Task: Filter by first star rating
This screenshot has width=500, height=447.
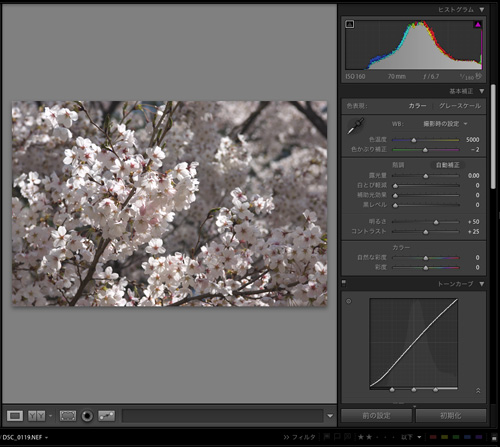Action: [361, 437]
